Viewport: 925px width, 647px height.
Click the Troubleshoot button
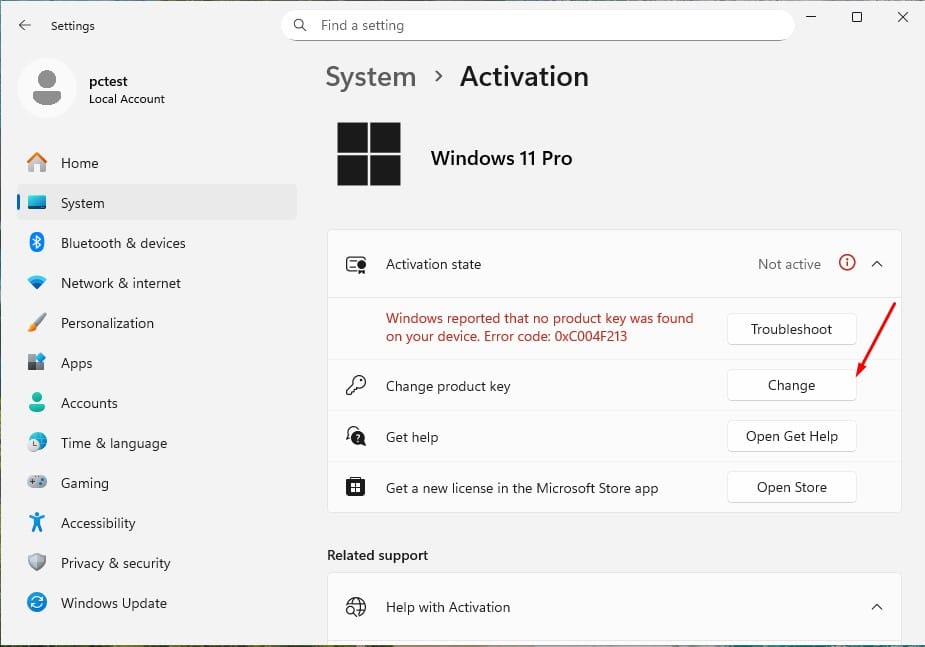[791, 329]
